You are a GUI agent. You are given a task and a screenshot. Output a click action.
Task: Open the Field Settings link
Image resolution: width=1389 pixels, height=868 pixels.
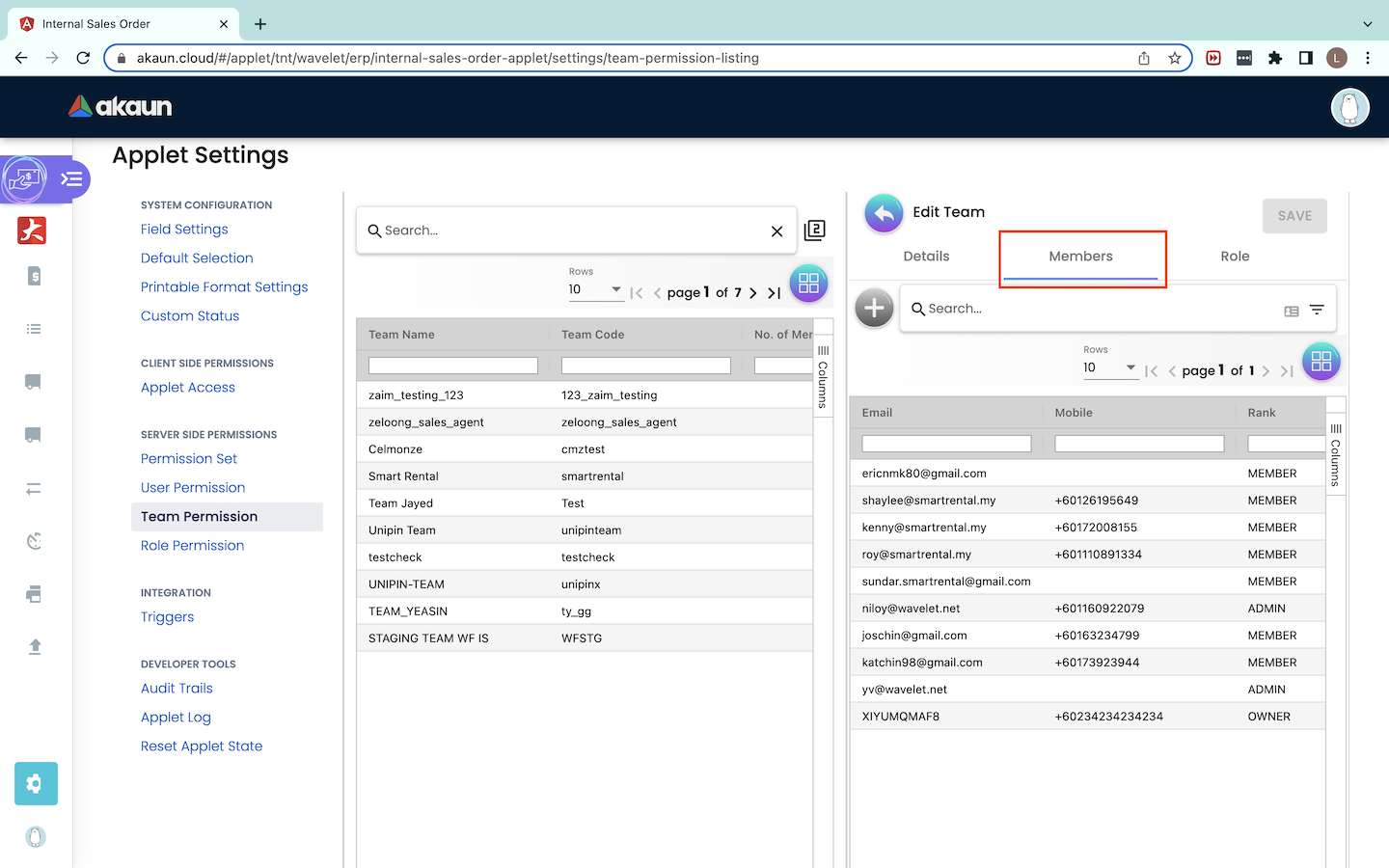(x=184, y=230)
